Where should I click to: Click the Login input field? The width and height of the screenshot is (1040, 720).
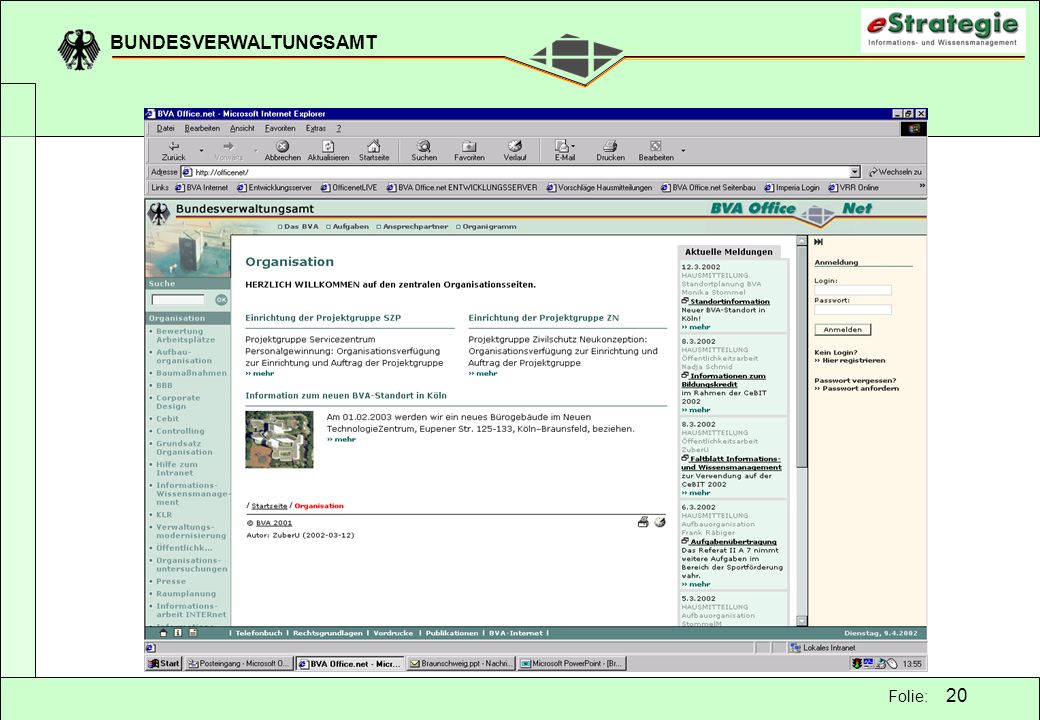point(853,290)
